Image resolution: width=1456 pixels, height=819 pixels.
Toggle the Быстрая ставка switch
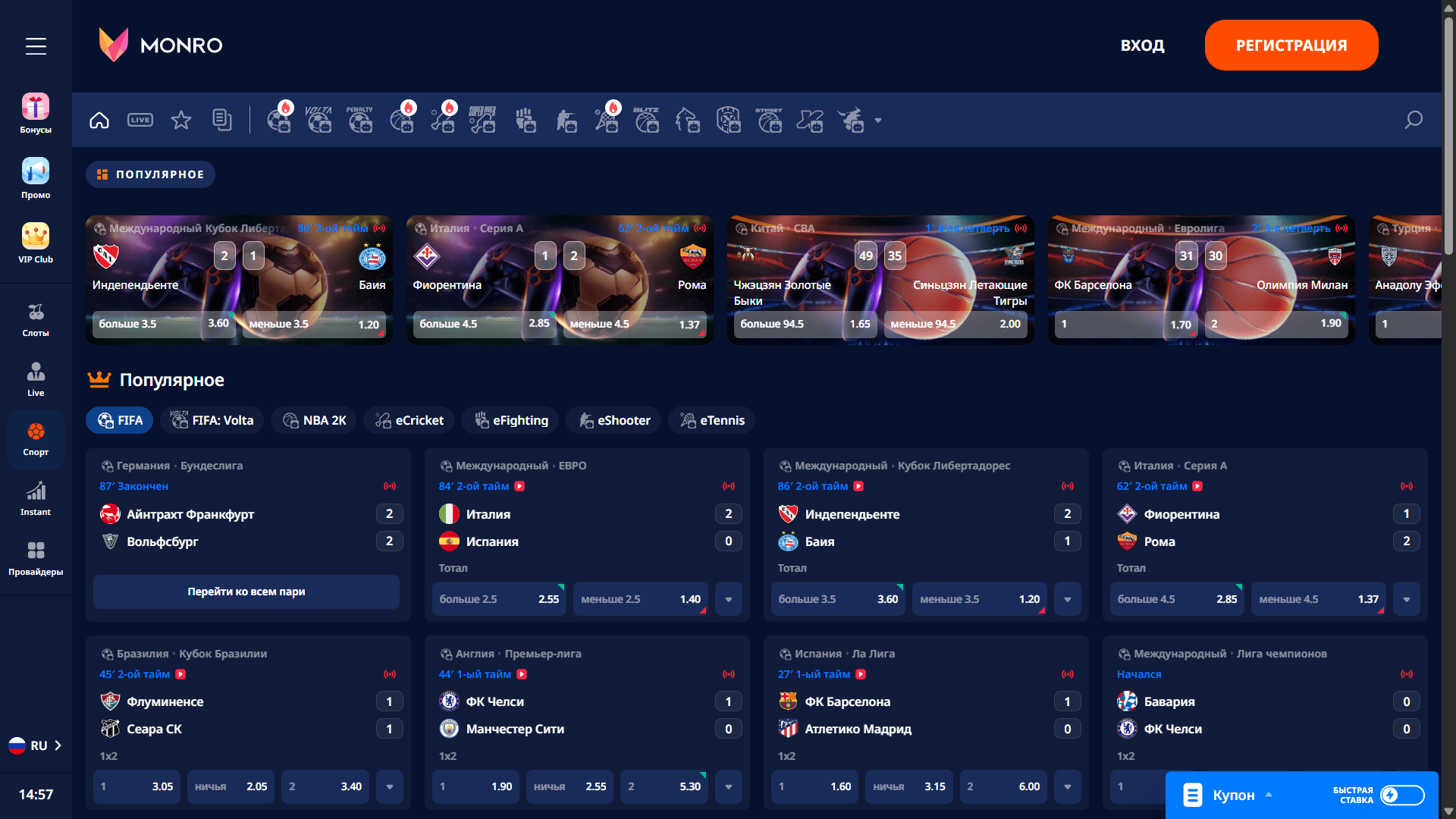(1401, 795)
